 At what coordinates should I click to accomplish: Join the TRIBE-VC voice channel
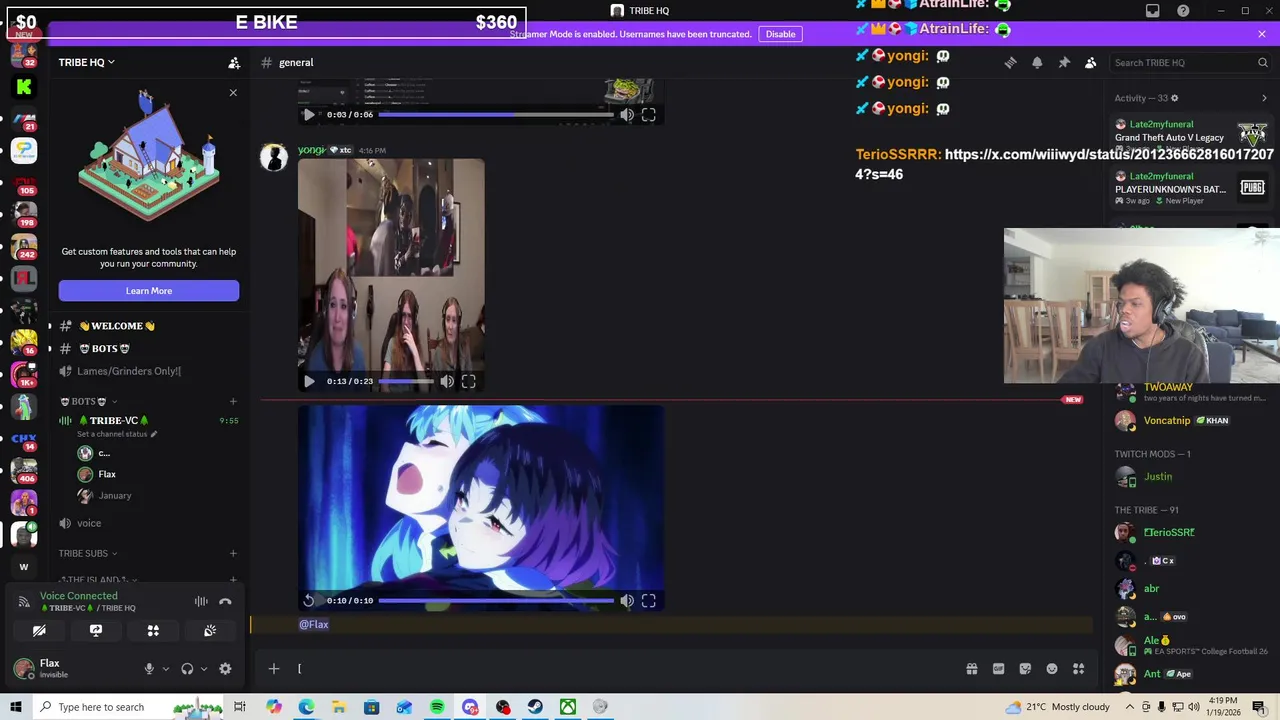(x=113, y=420)
